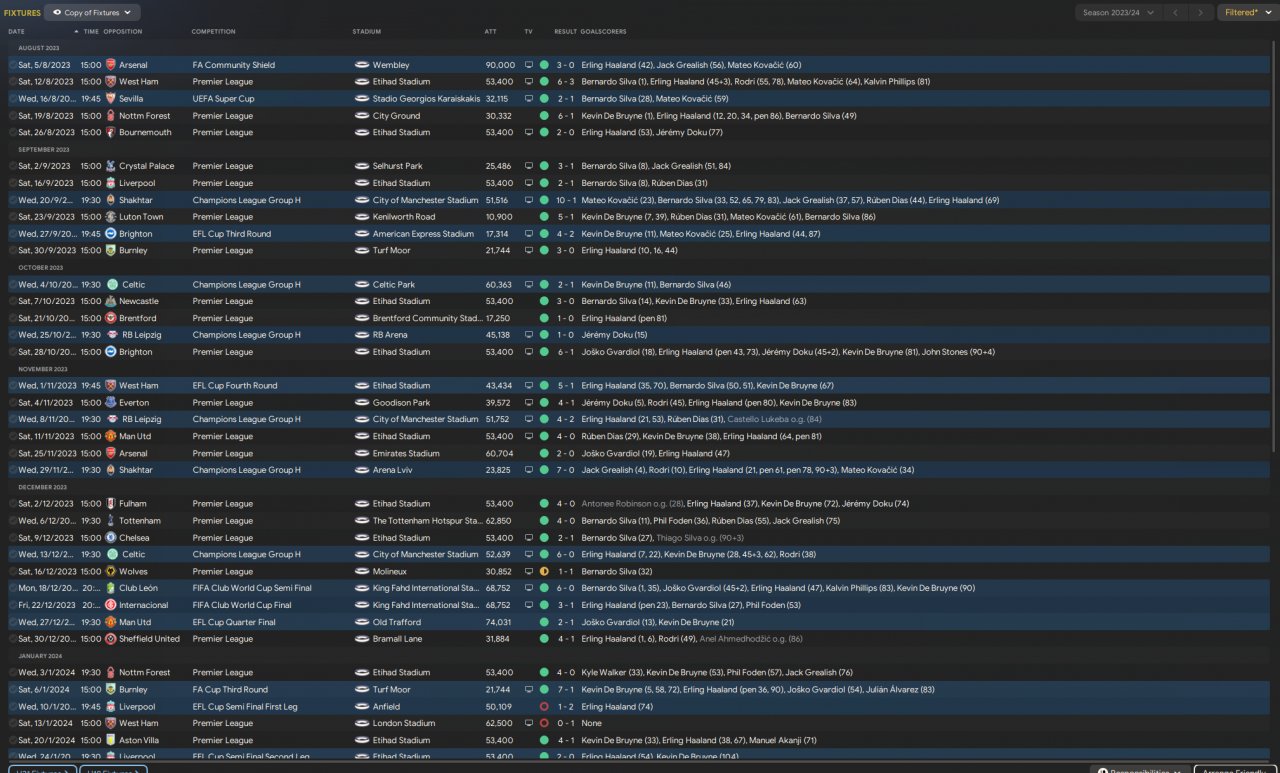
Task: Go to the next season with the right arrow
Action: [1201, 13]
